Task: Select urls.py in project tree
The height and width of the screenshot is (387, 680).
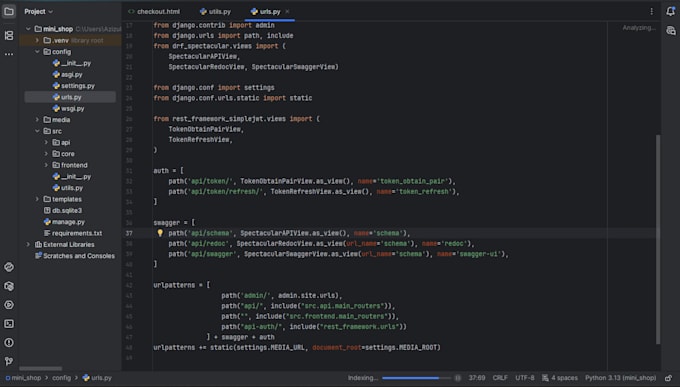Action: pyautogui.click(x=67, y=97)
